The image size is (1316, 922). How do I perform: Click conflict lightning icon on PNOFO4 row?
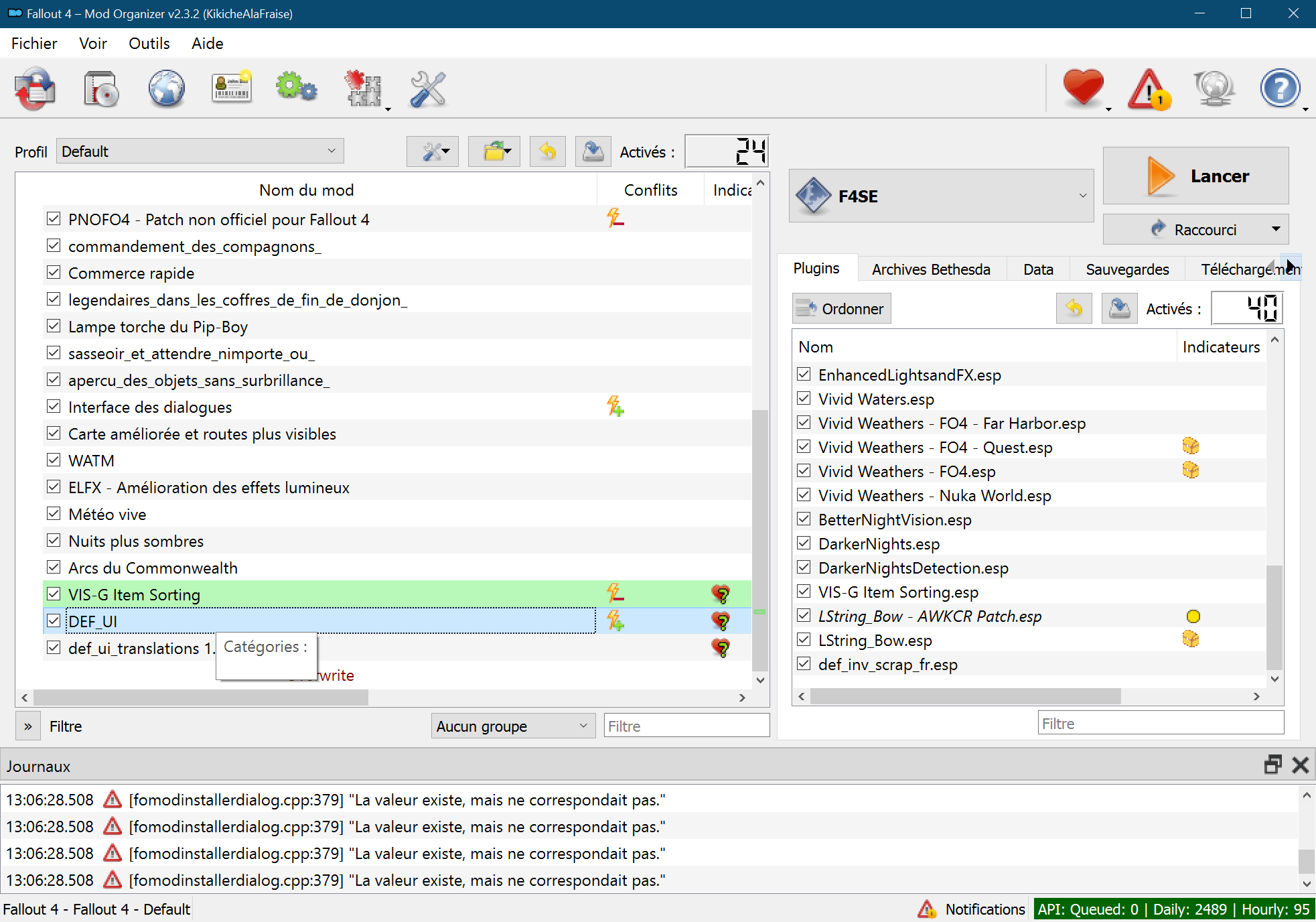coord(615,218)
